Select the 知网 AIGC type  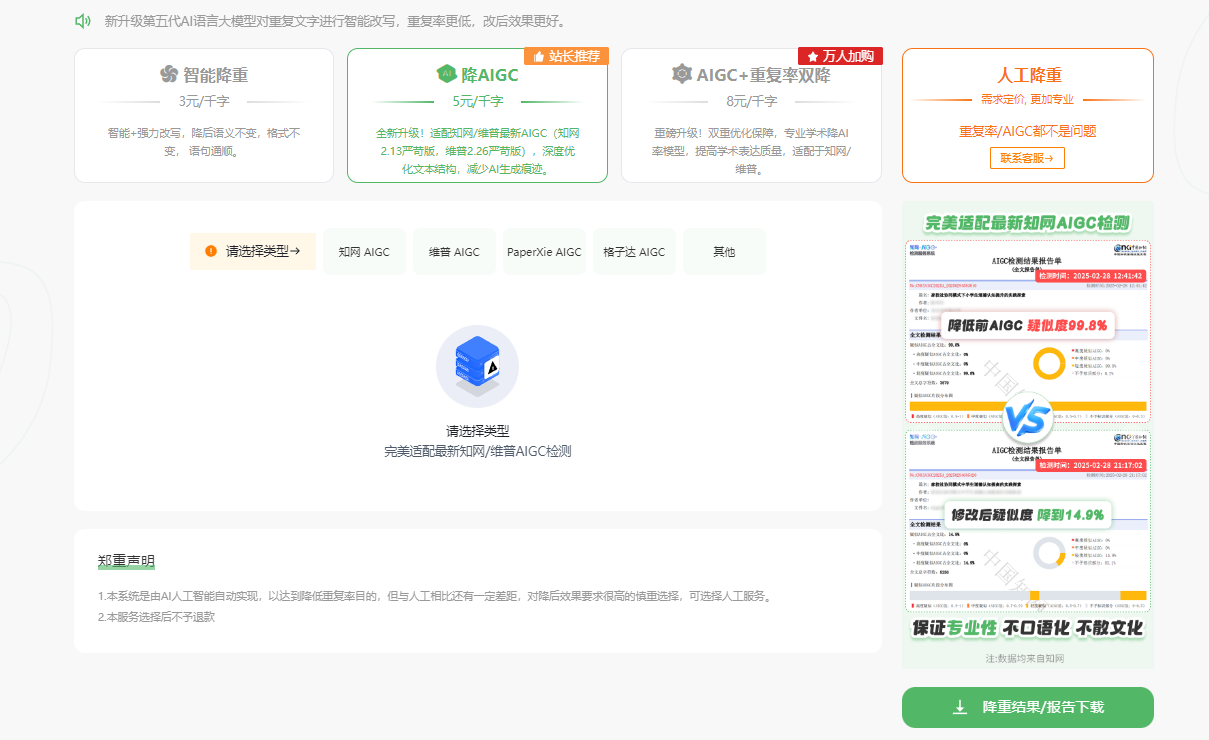point(364,252)
